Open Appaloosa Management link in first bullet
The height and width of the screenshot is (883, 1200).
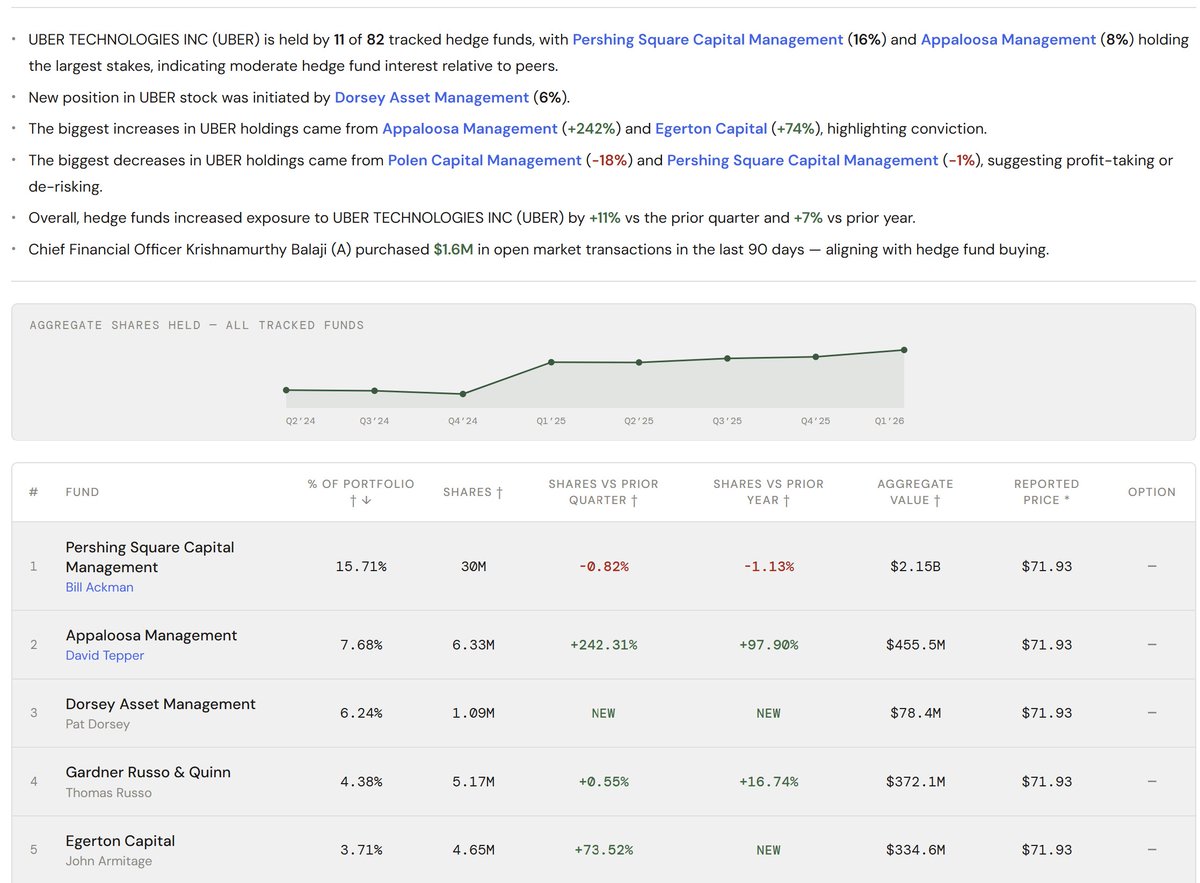(1008, 40)
